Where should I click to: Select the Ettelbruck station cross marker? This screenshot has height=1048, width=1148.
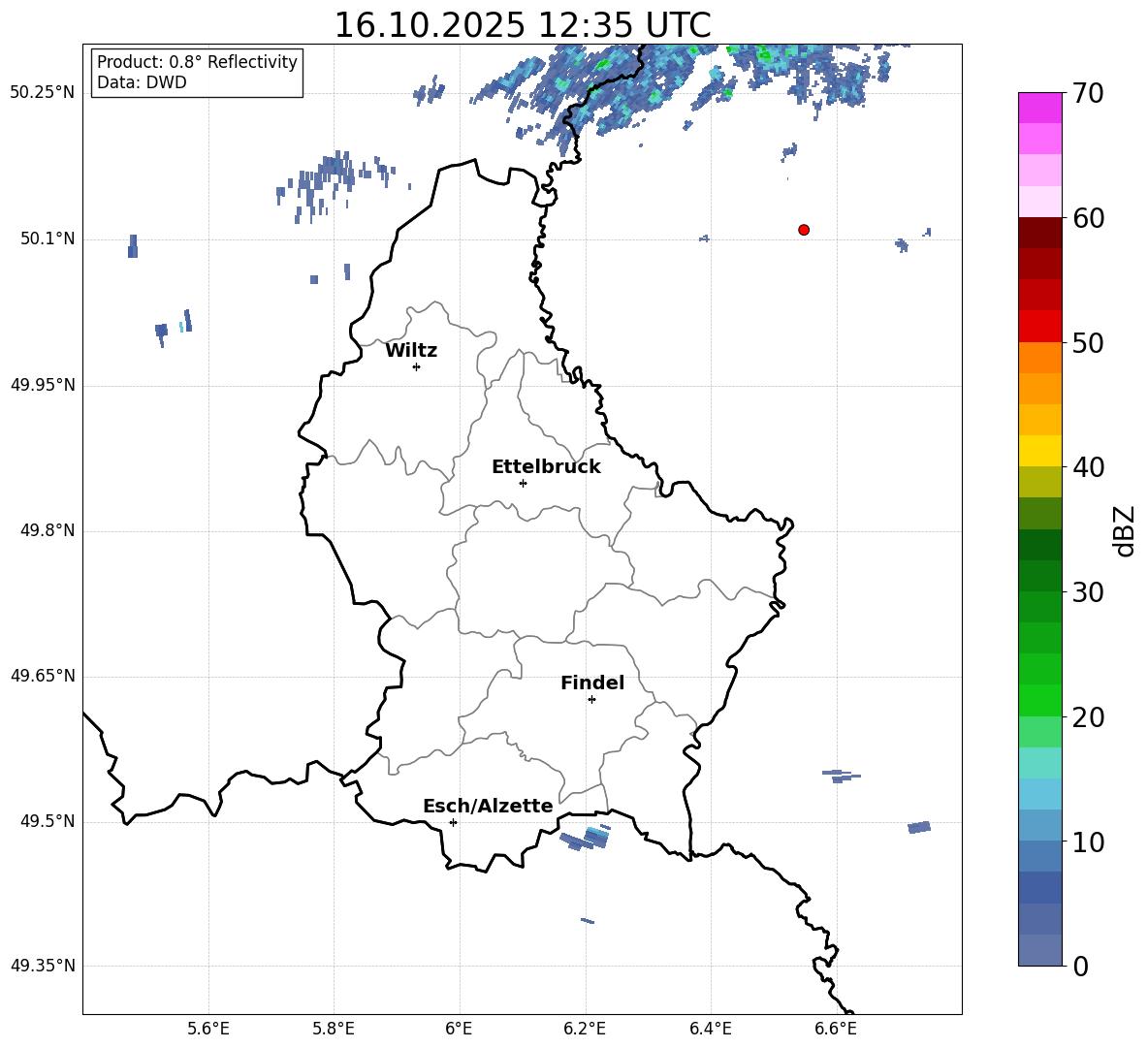523,483
